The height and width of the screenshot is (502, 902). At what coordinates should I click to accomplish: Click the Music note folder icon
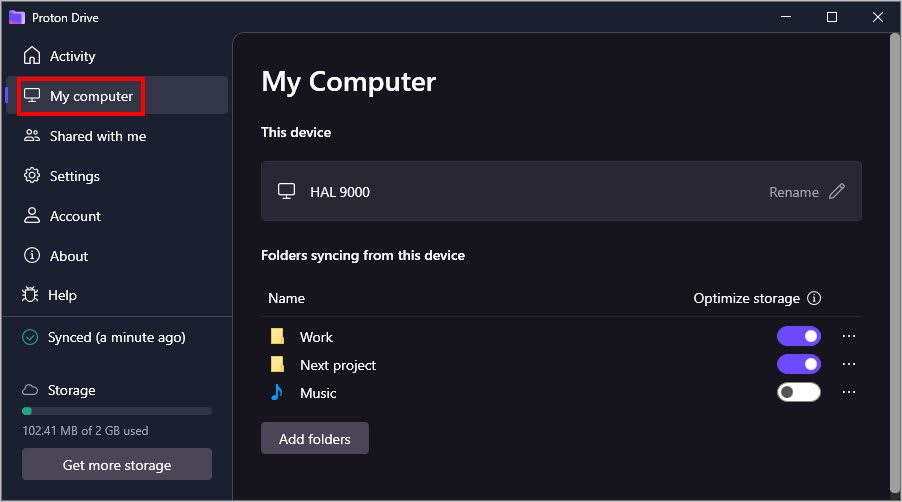pyautogui.click(x=277, y=392)
